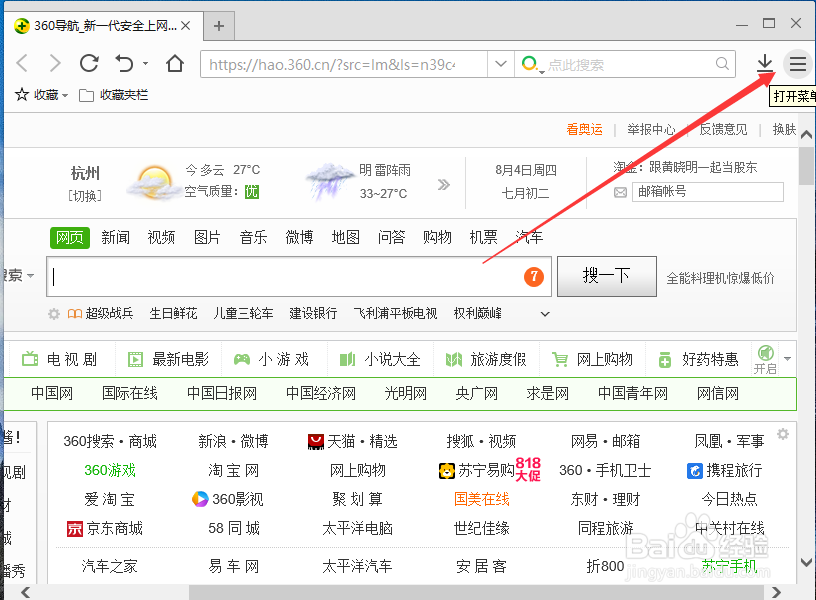Open the 收藏夹栏 bookmarks folder

tap(113, 95)
